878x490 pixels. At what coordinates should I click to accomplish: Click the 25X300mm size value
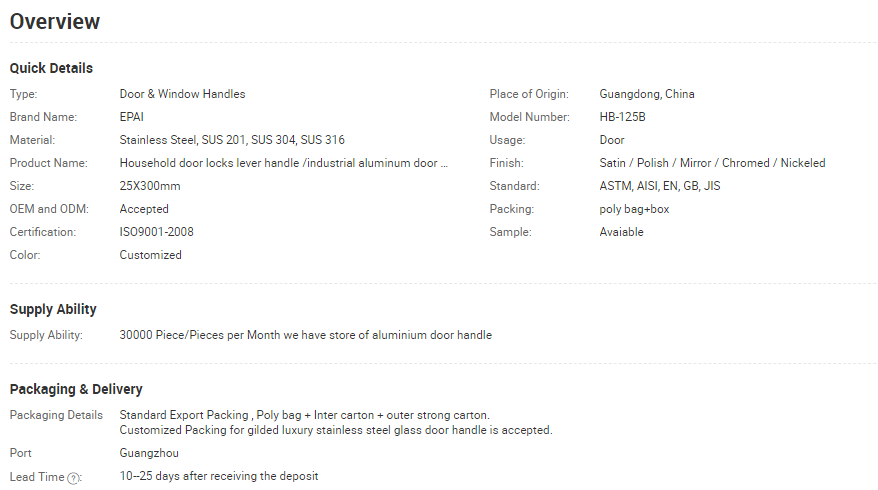pyautogui.click(x=150, y=186)
